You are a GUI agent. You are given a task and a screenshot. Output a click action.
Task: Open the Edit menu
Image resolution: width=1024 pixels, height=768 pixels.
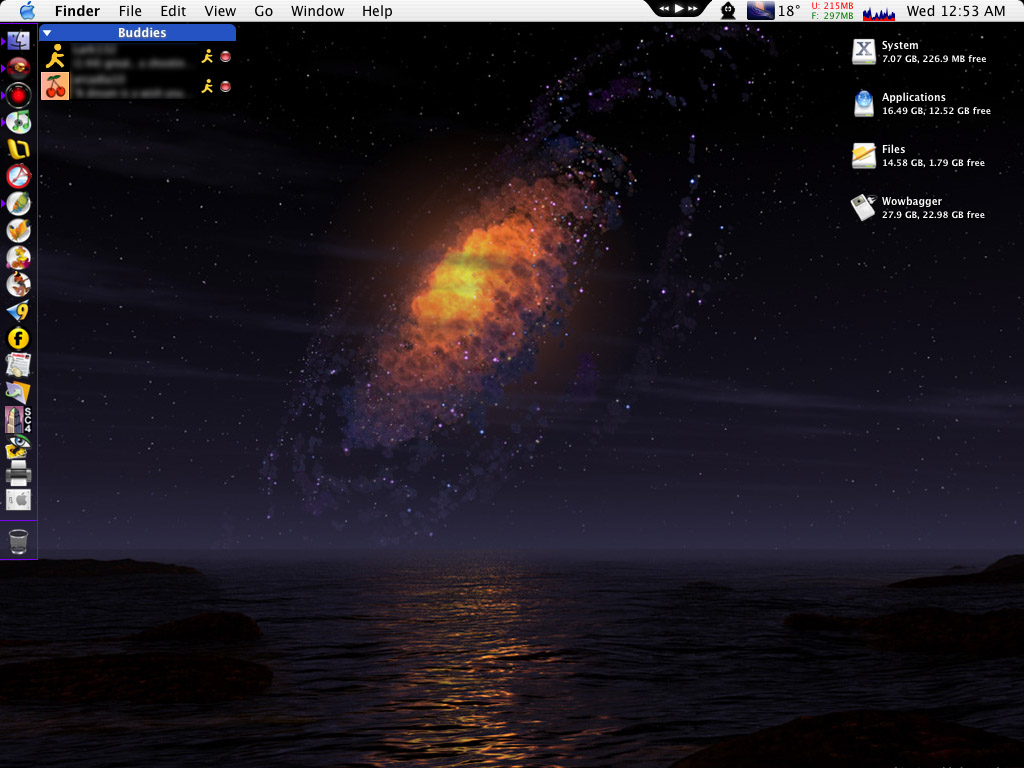click(x=173, y=11)
